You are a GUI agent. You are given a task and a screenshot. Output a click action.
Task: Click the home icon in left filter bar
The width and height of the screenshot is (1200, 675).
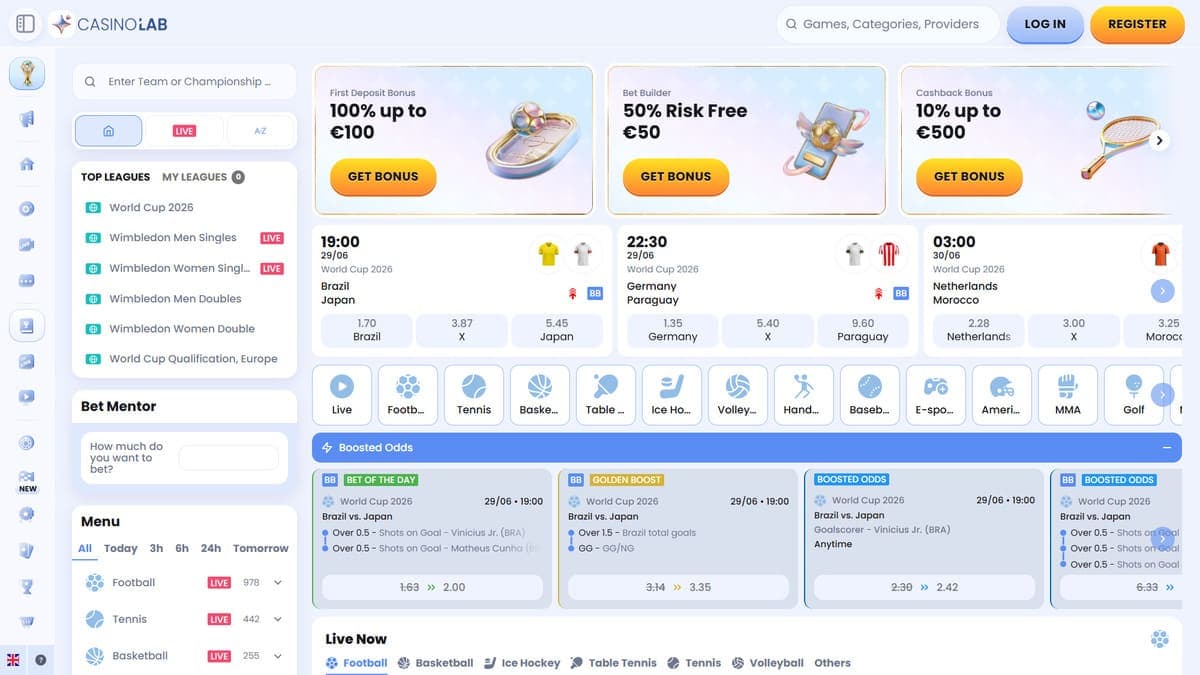109,131
